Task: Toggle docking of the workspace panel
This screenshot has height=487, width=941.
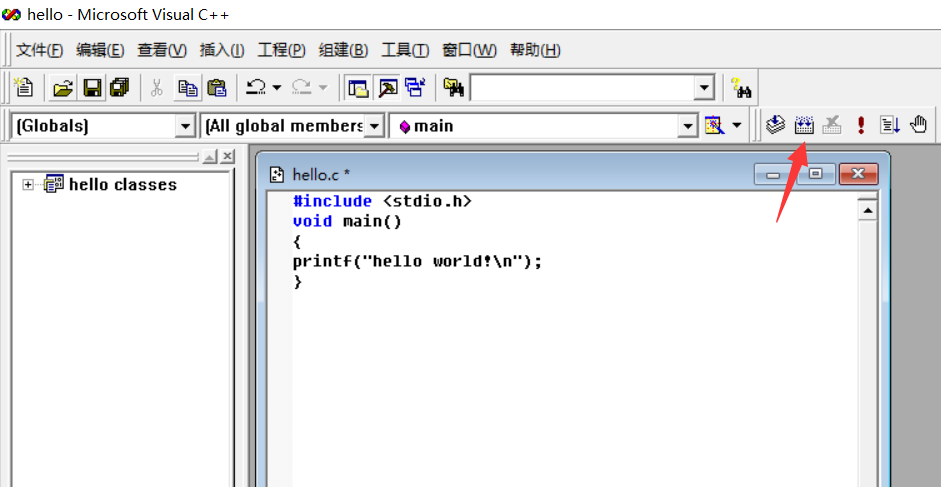Action: 210,157
